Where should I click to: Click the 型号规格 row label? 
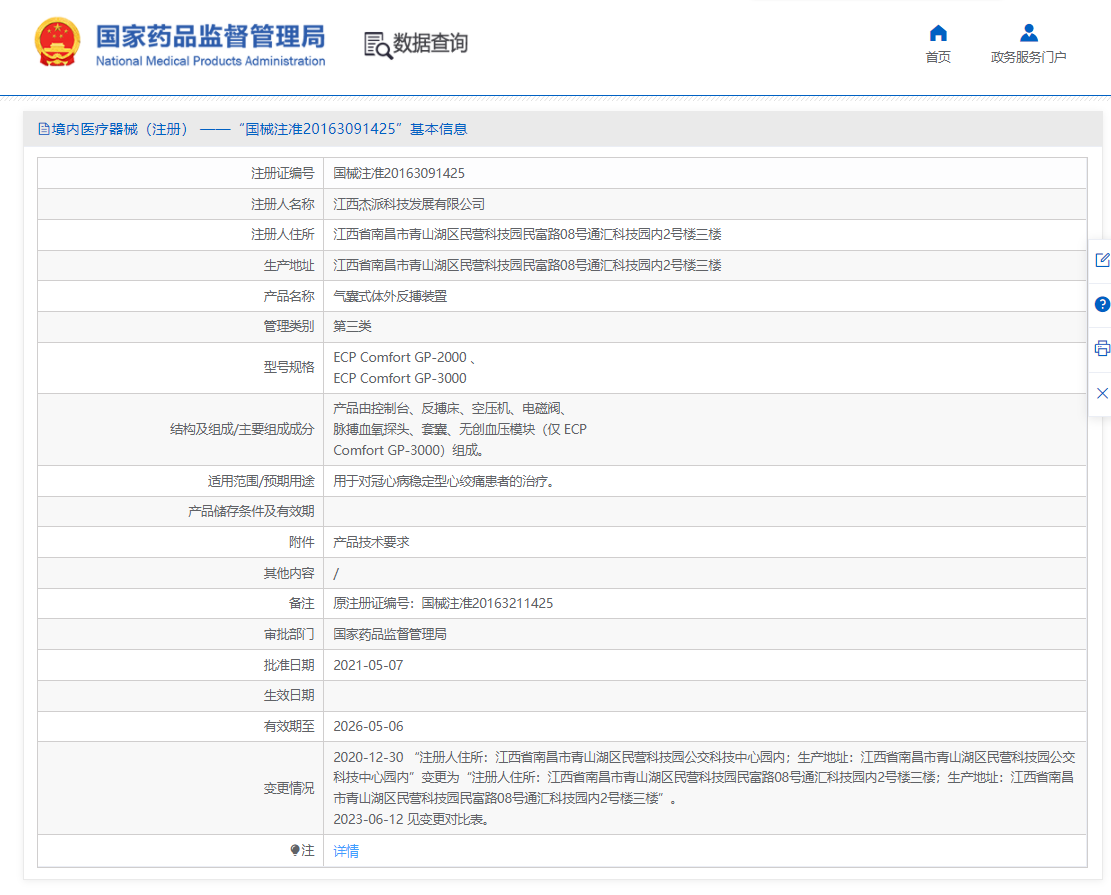point(289,368)
